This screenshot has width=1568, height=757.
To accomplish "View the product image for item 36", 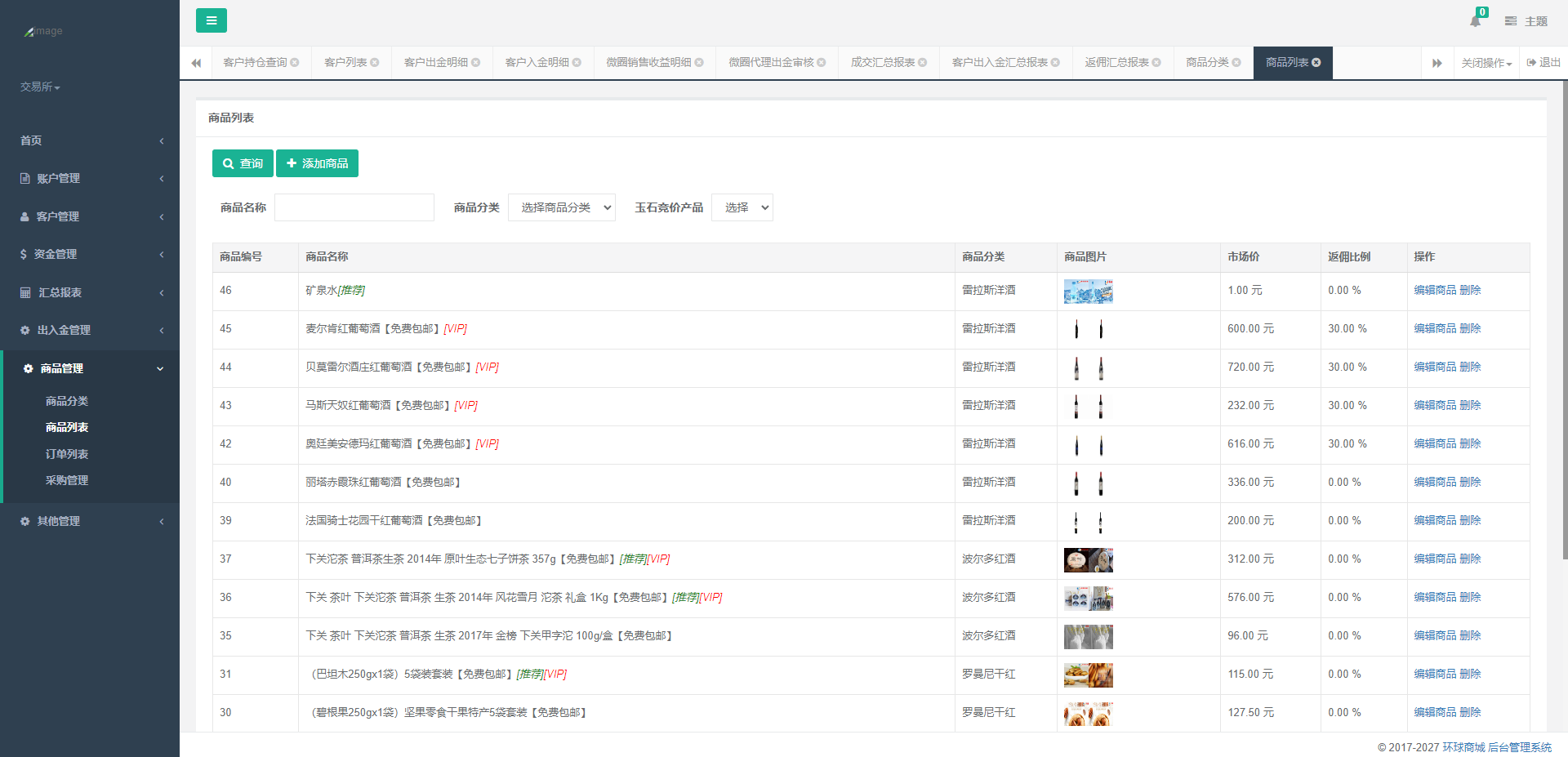I will pos(1089,599).
